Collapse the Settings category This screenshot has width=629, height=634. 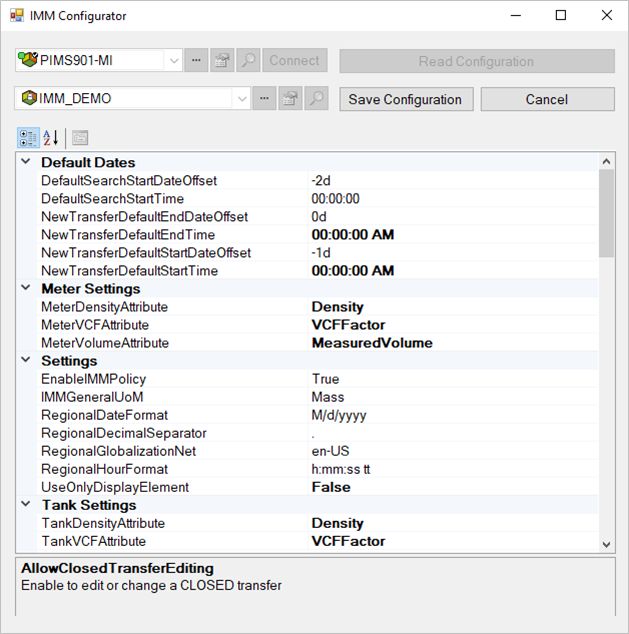26,360
